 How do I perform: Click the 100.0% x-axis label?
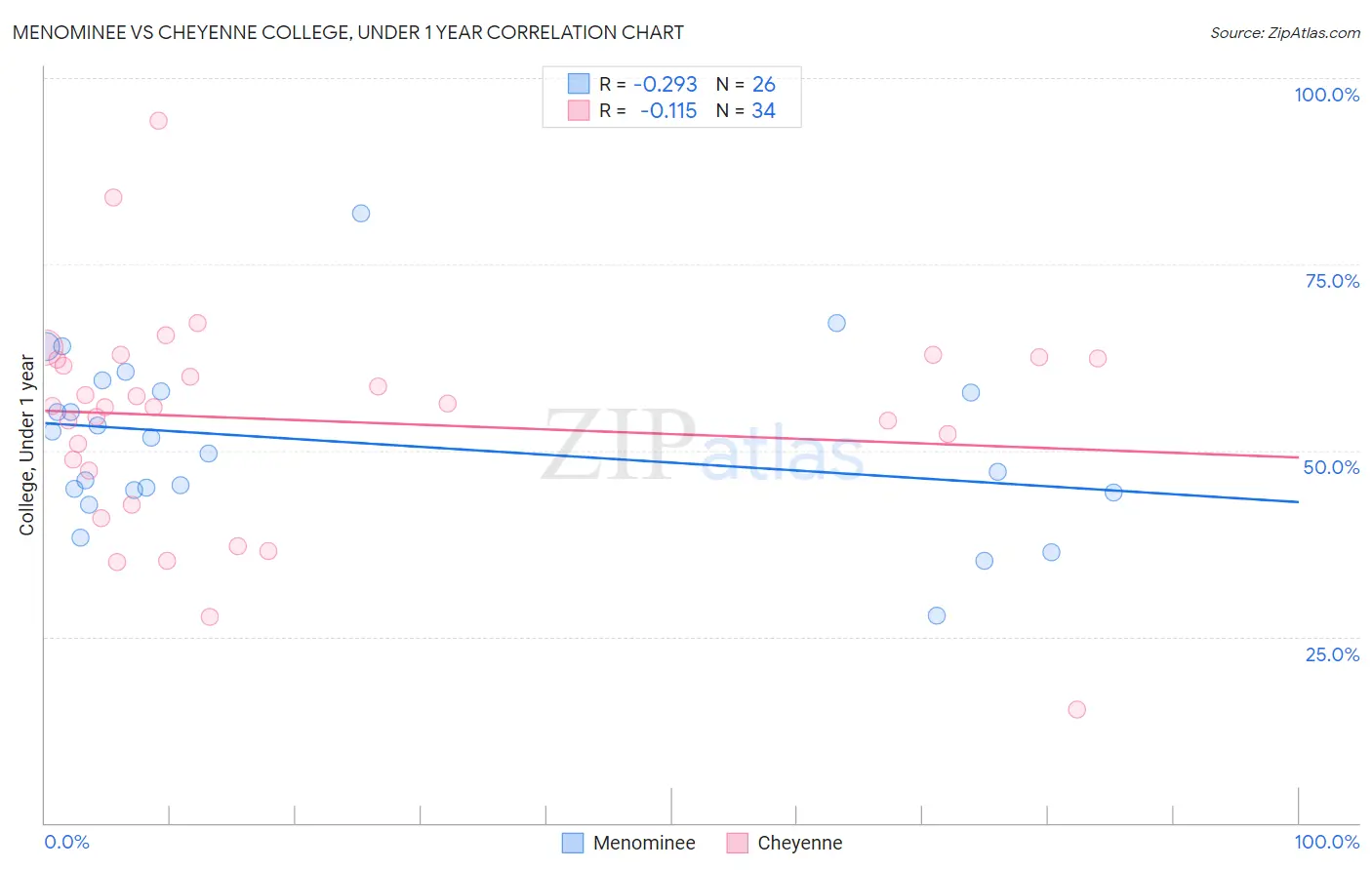click(1326, 842)
